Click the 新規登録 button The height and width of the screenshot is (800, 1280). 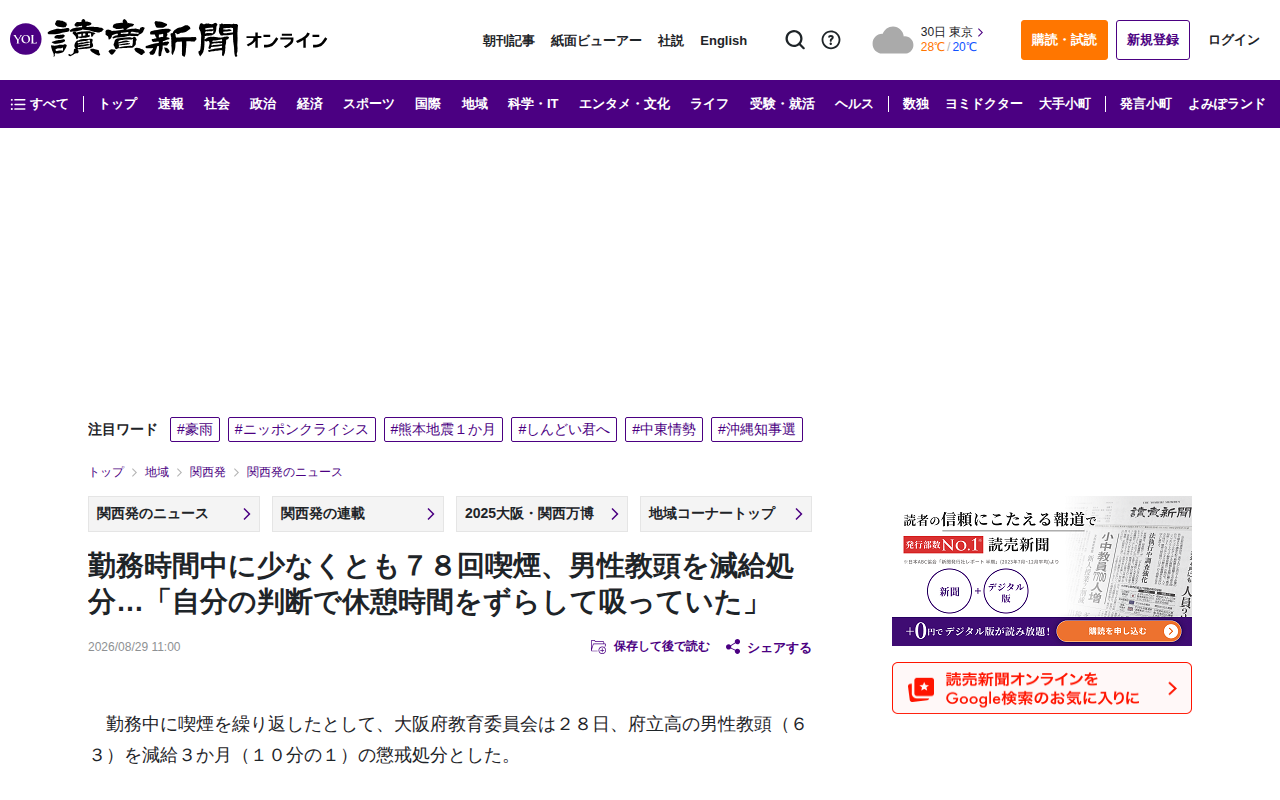click(x=1153, y=40)
